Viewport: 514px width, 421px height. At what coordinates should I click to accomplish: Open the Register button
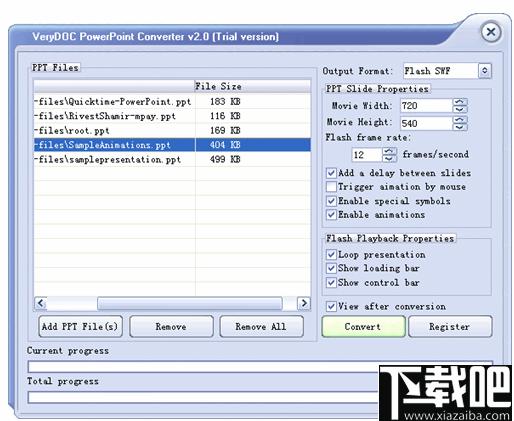[450, 327]
